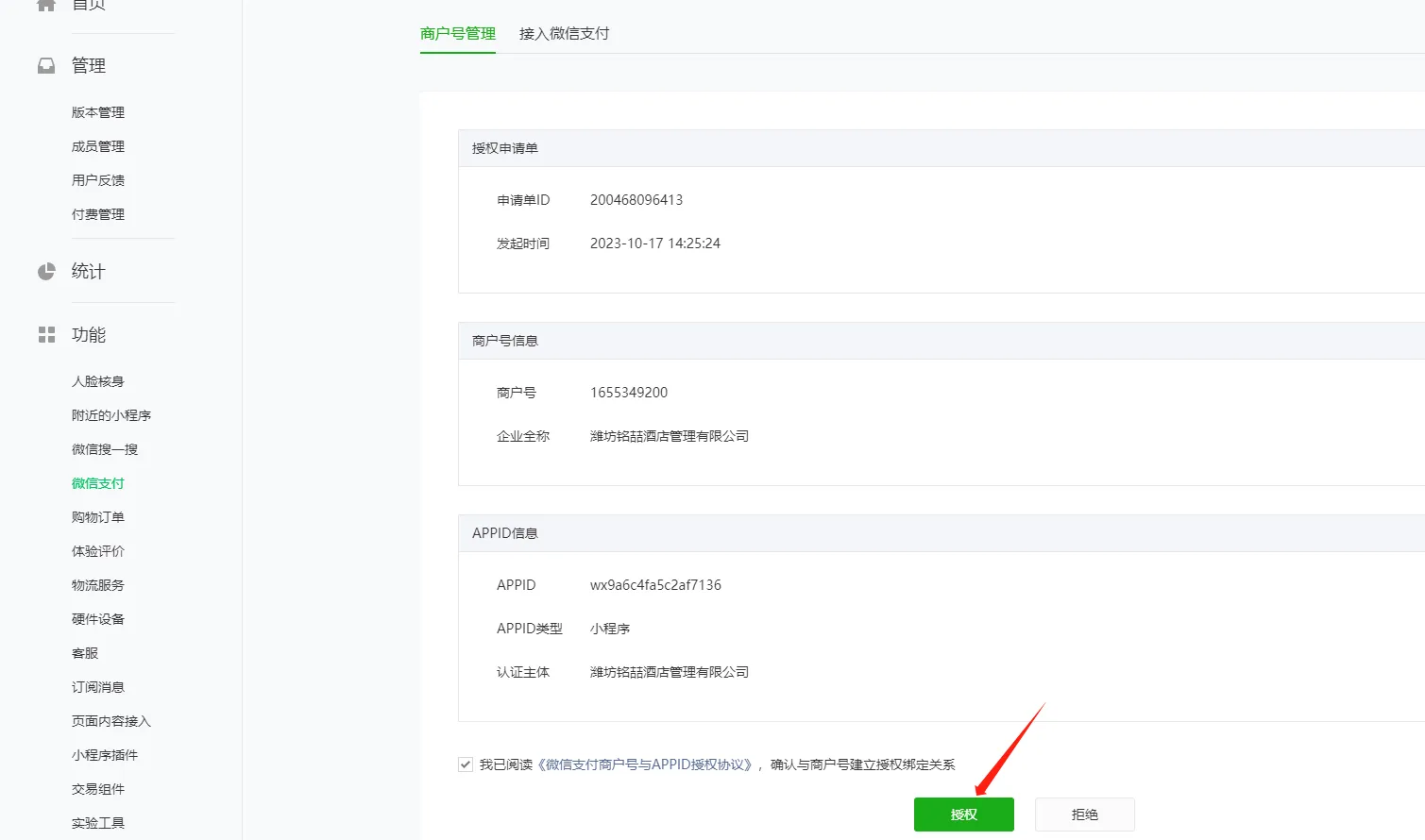The image size is (1425, 840).
Task: Click the 拒绝 reject button
Action: (x=1084, y=814)
